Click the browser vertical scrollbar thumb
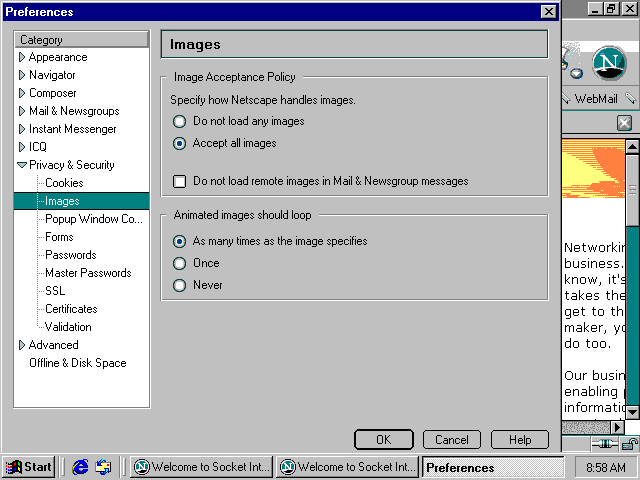Viewport: 640px width, 480px height. coord(632,190)
